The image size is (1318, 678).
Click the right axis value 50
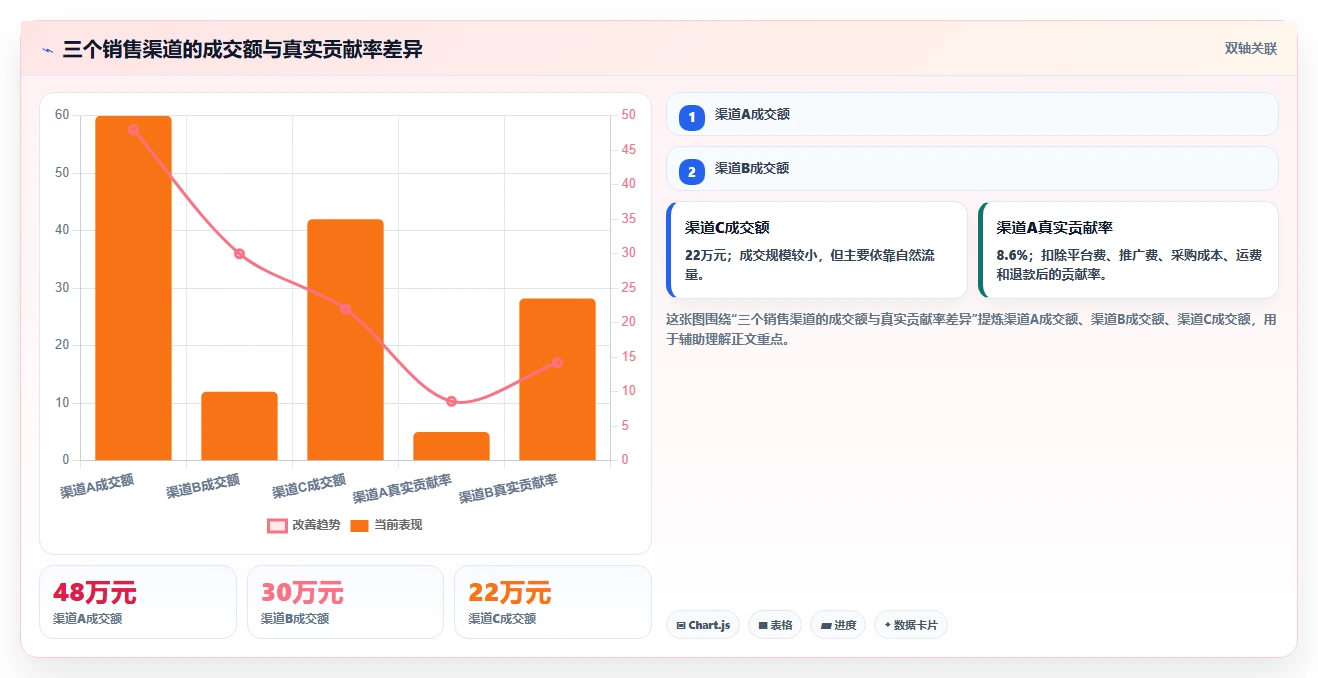(x=628, y=115)
